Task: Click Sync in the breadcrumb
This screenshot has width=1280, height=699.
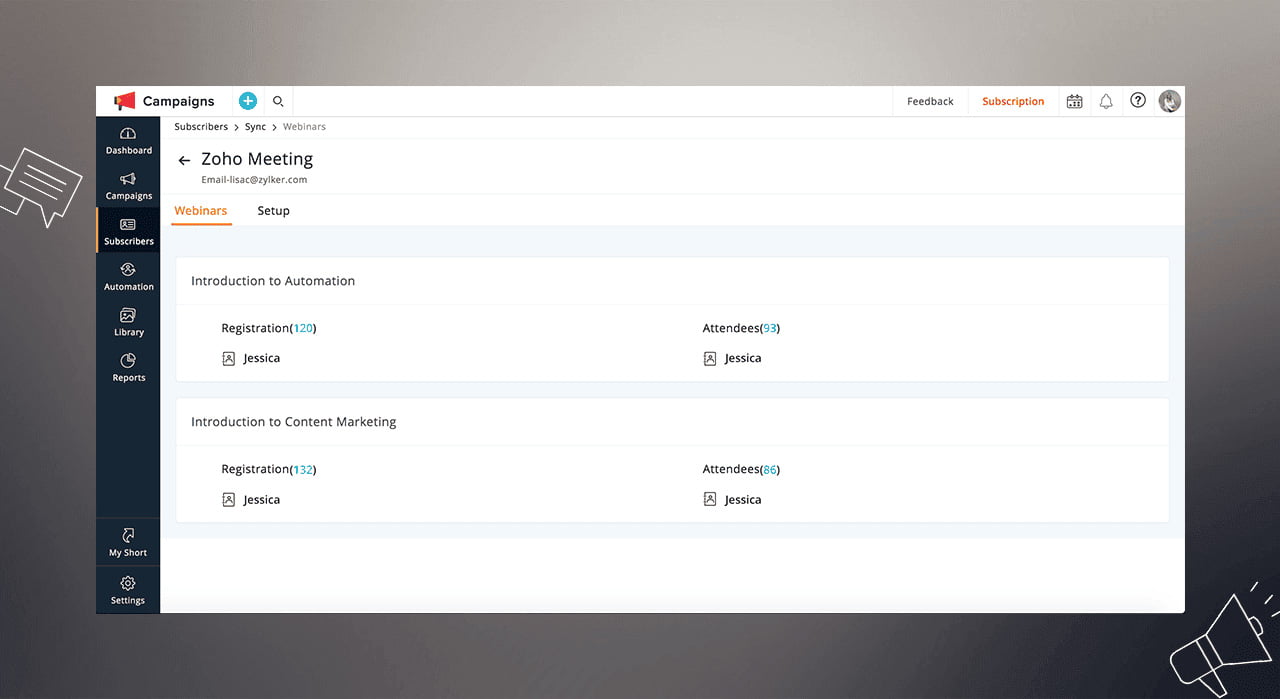Action: (x=256, y=127)
